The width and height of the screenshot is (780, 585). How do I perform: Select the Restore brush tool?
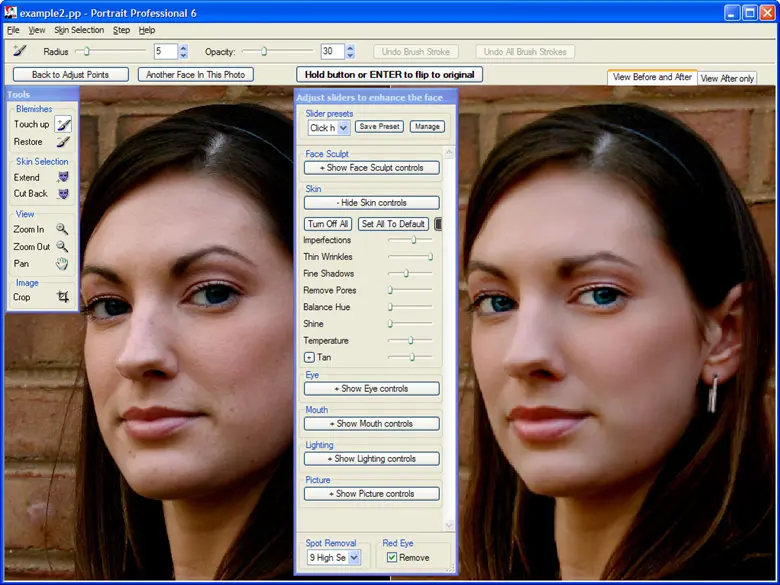[63, 142]
